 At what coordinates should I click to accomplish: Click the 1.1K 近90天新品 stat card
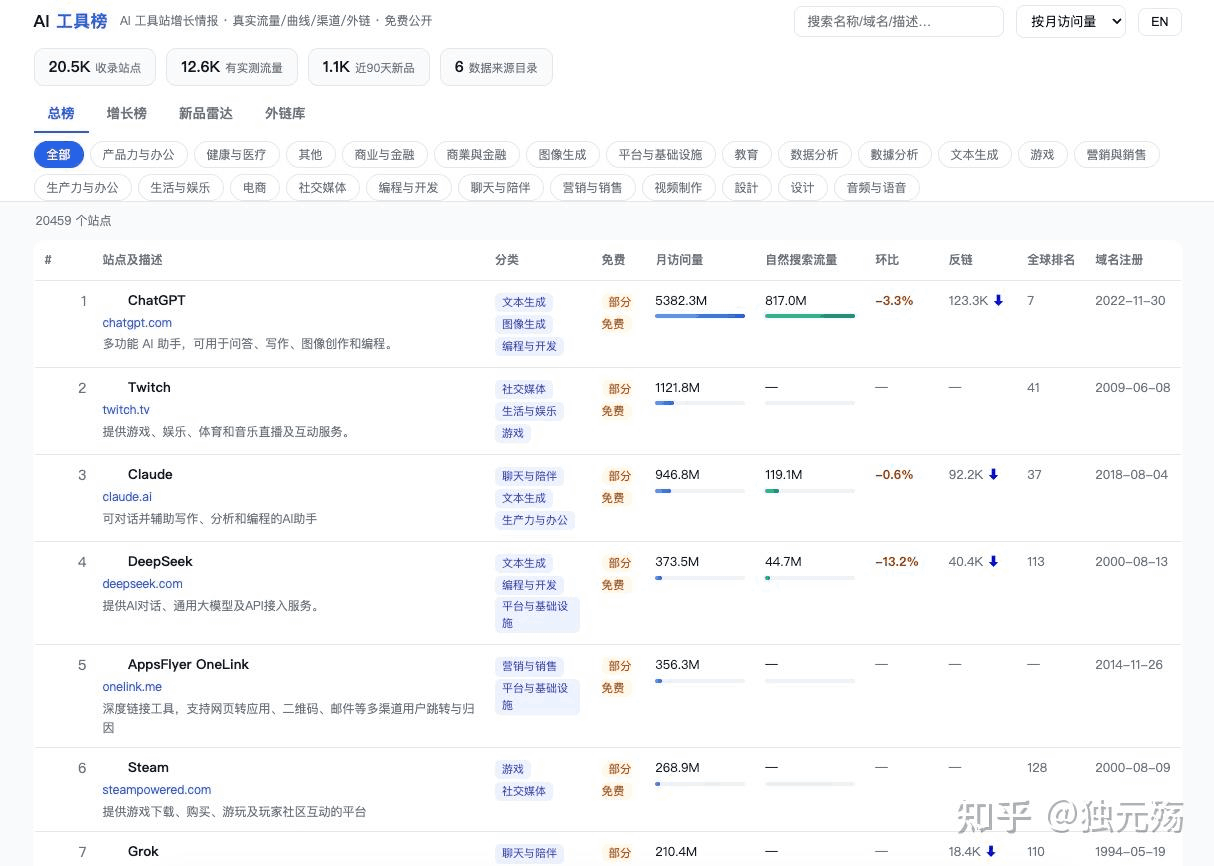[x=369, y=67]
